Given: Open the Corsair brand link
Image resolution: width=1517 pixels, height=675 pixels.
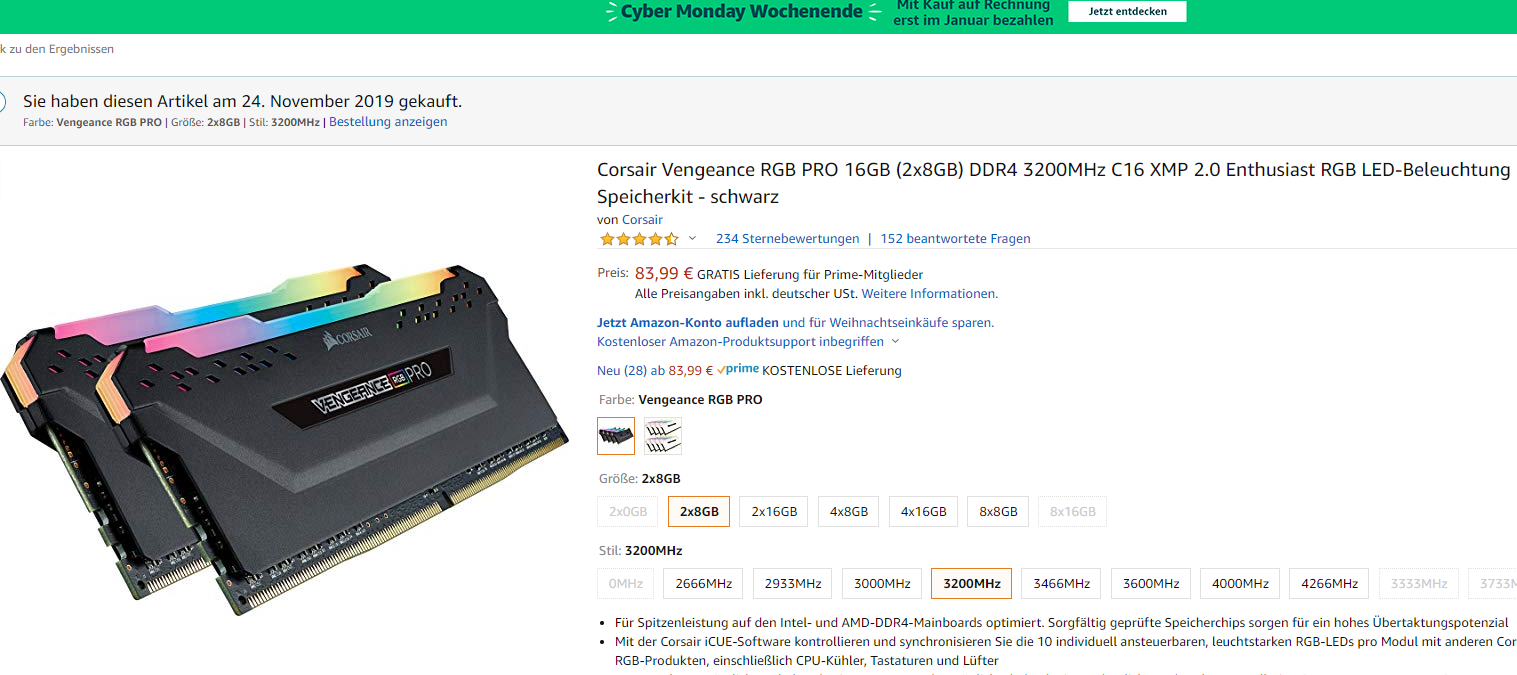Looking at the screenshot, I should pyautogui.click(x=642, y=220).
